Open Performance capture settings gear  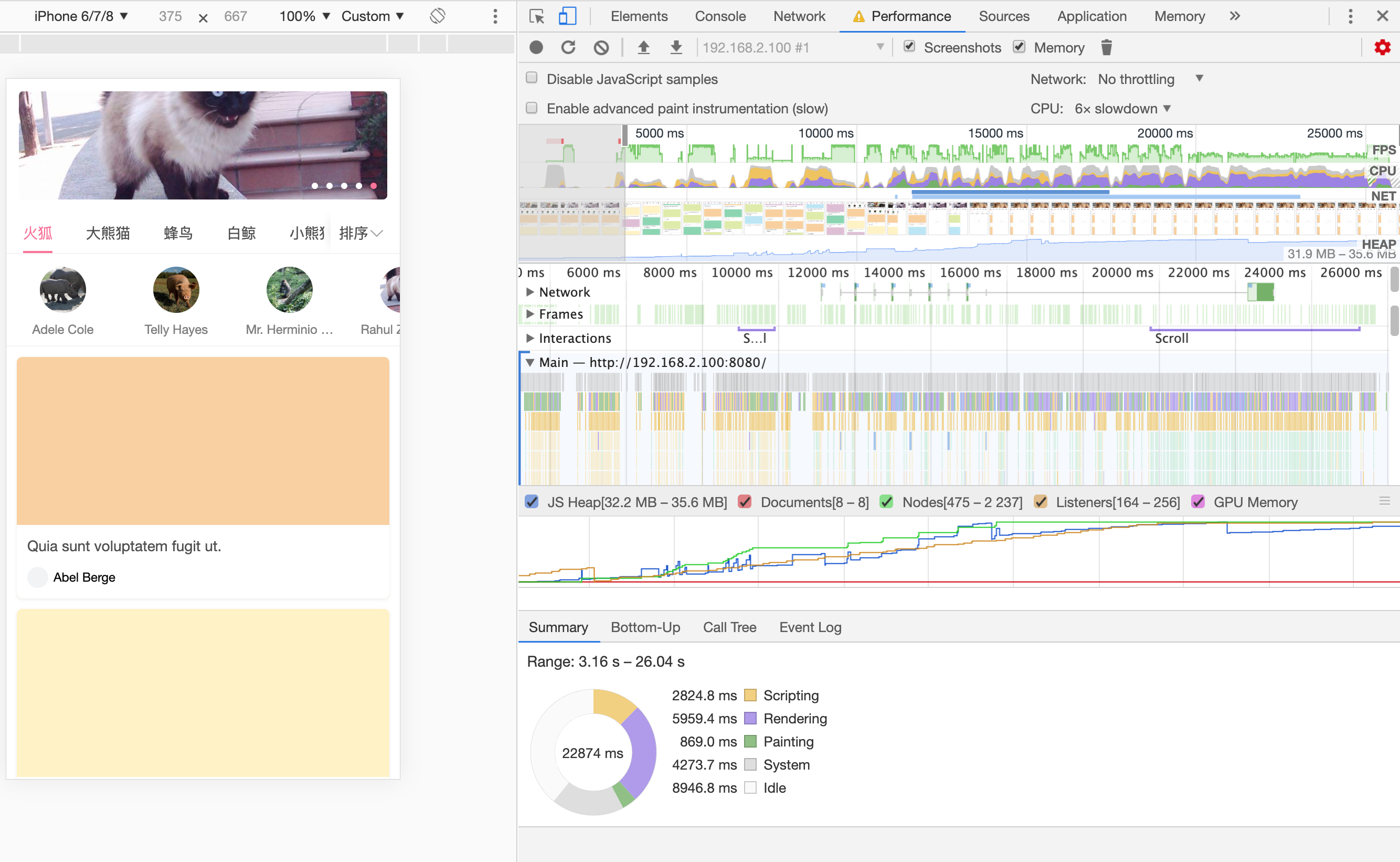click(x=1382, y=47)
